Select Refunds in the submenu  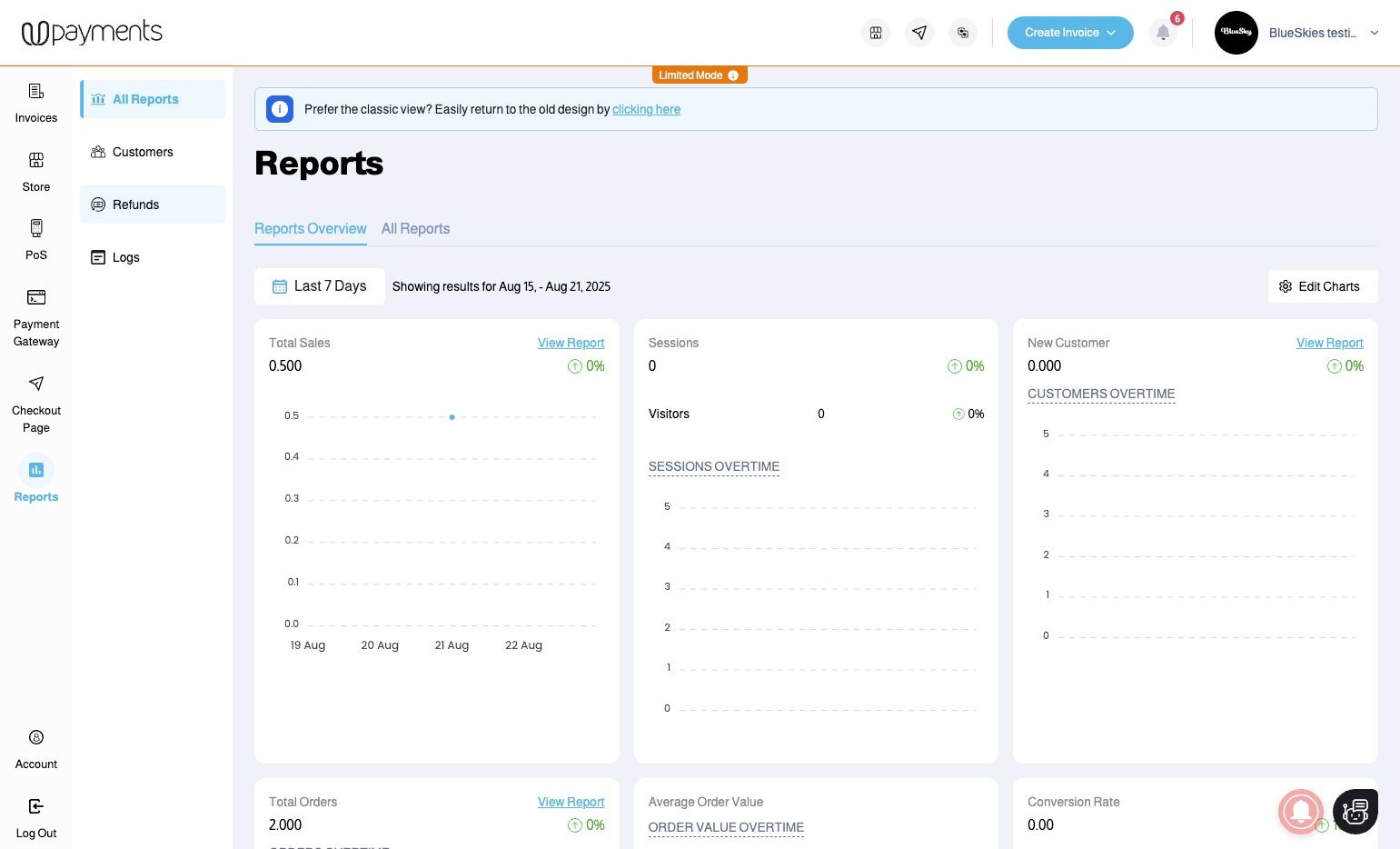click(x=153, y=205)
